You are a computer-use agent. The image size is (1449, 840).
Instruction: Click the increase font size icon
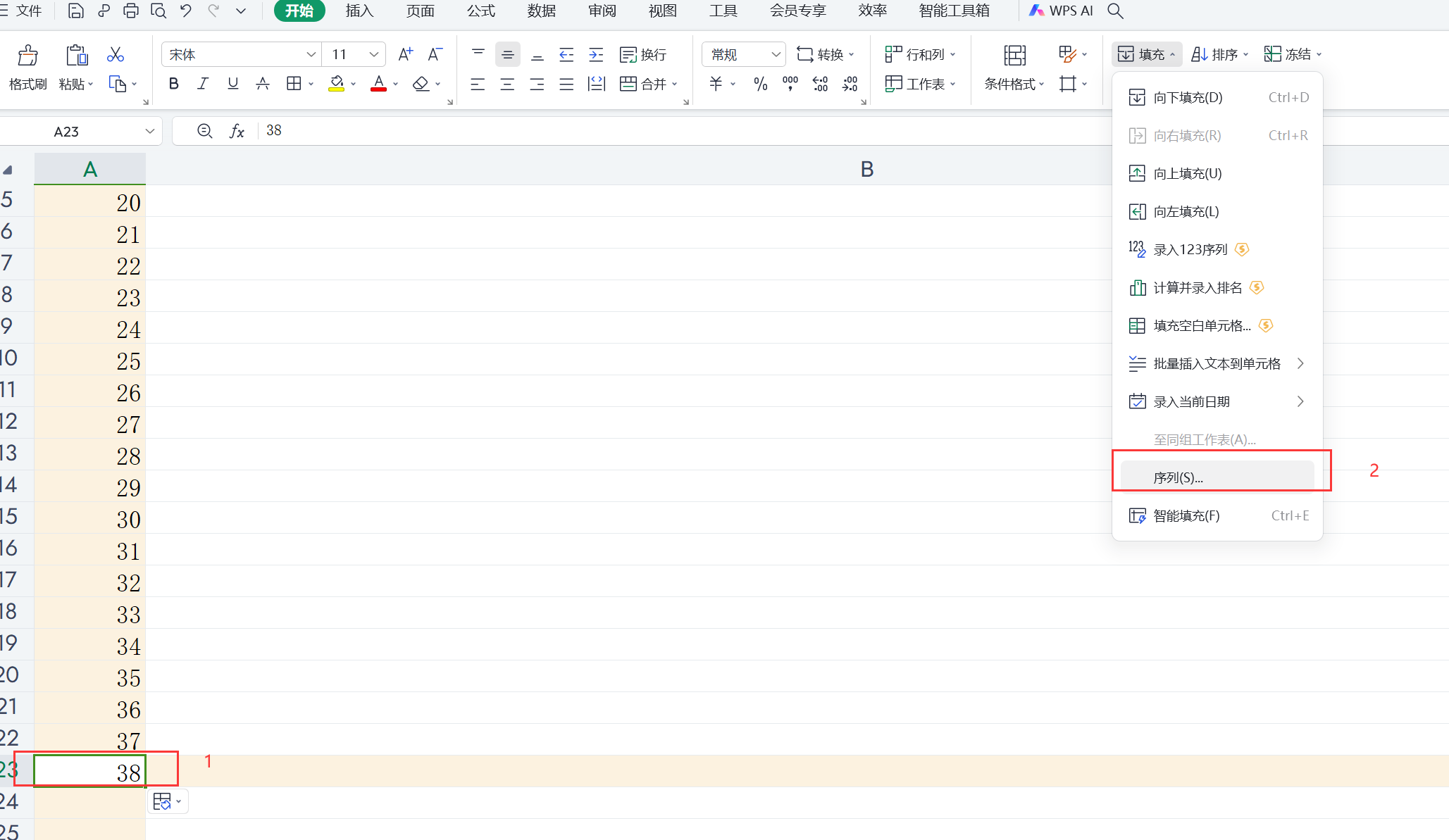click(405, 54)
